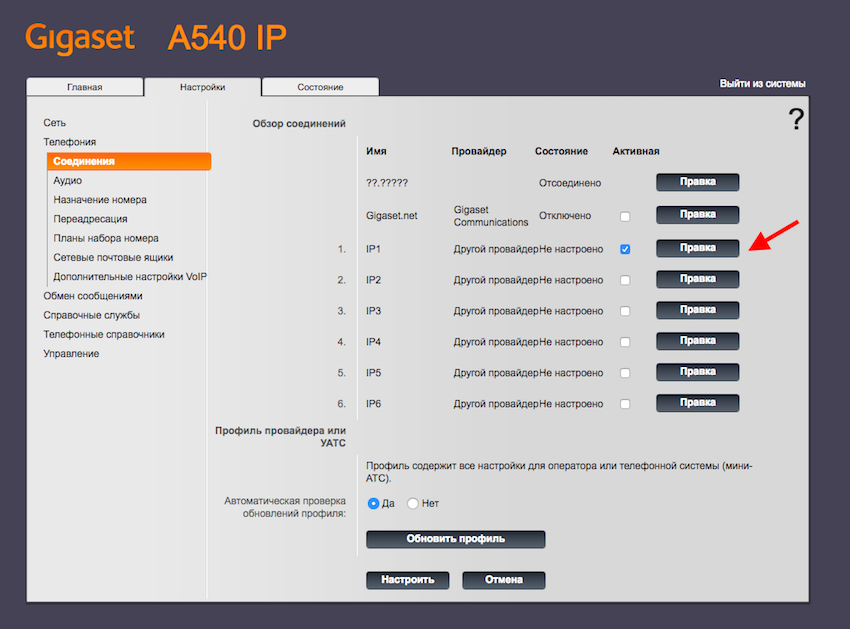Click the Обновить профиль button
850x629 pixels.
455,539
